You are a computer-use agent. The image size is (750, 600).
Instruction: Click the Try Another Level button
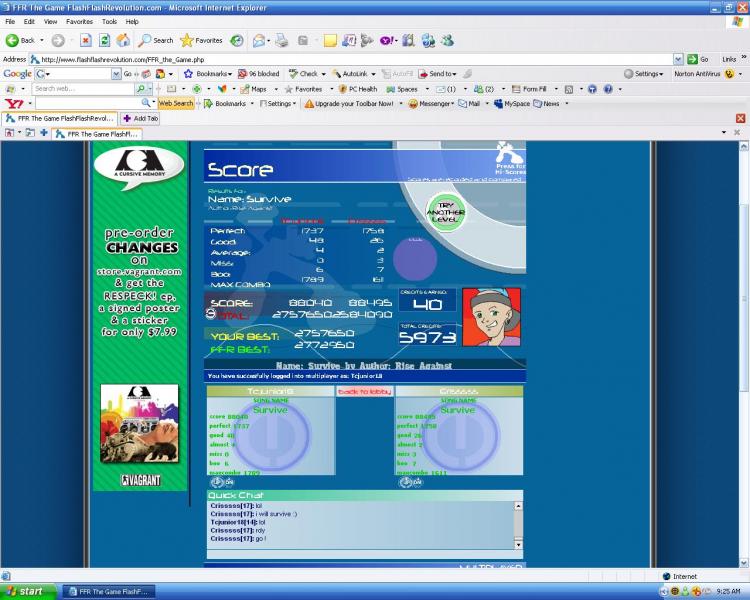click(446, 212)
